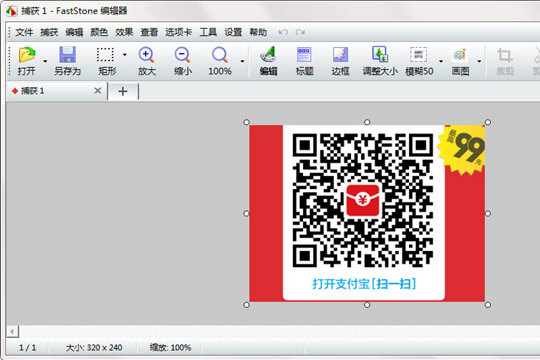Open the 文件 menu
The height and width of the screenshot is (360, 540).
pos(24,32)
